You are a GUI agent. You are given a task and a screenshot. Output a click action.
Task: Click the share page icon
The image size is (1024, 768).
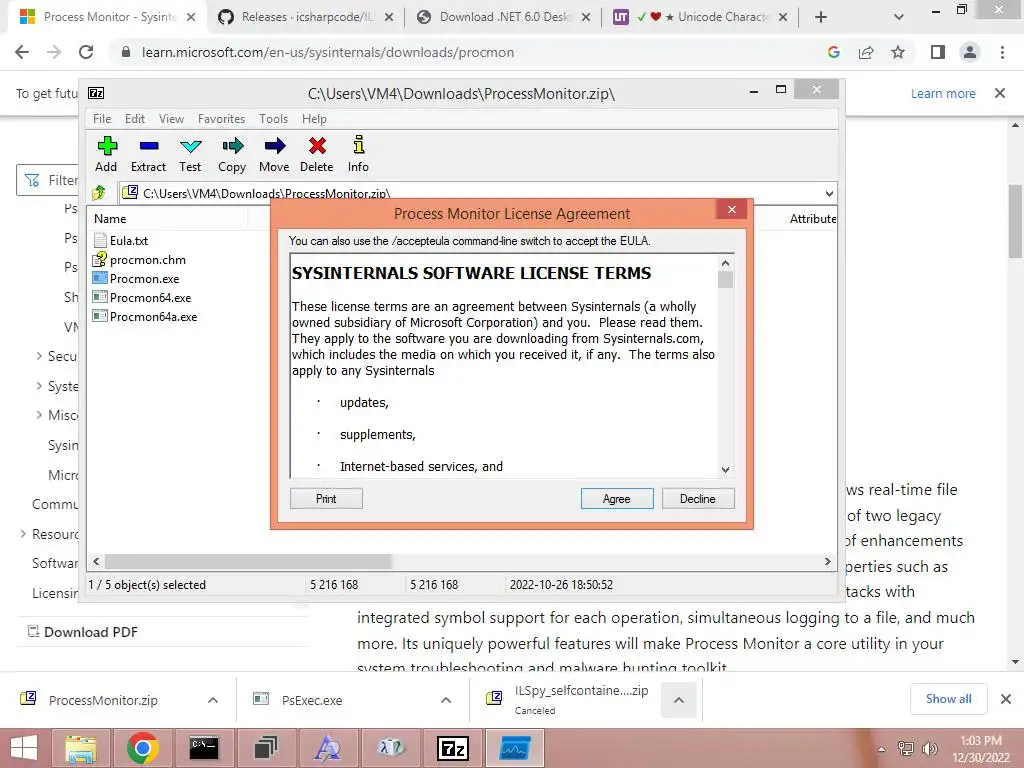866,52
